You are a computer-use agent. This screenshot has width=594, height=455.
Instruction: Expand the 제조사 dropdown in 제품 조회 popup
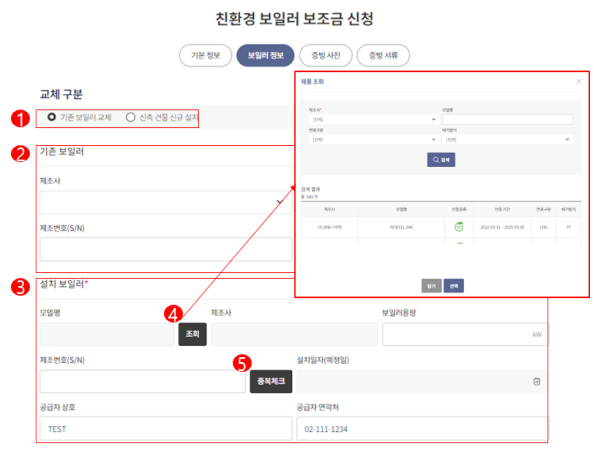click(x=373, y=119)
